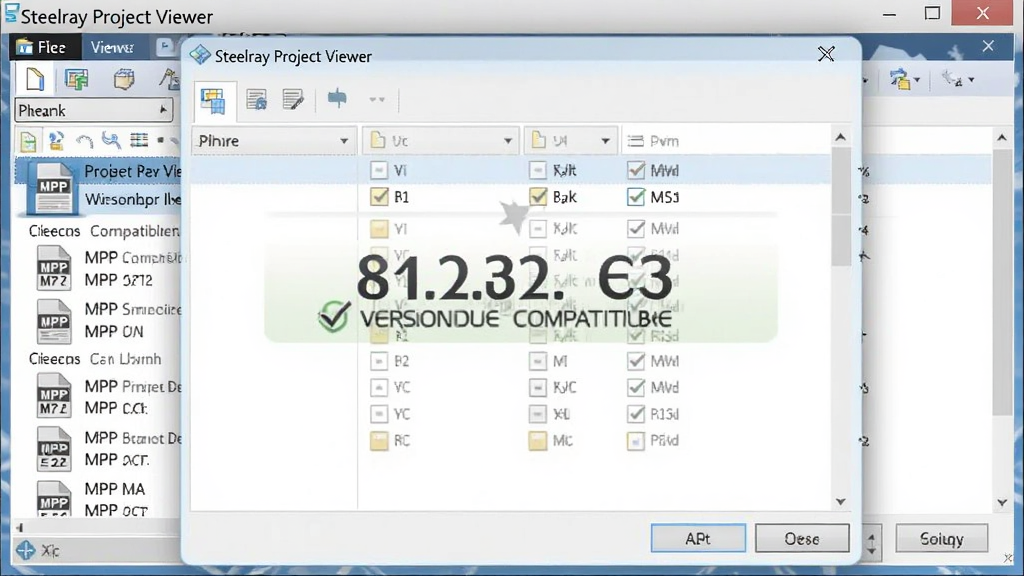Open the UI column dropdown

[570, 141]
